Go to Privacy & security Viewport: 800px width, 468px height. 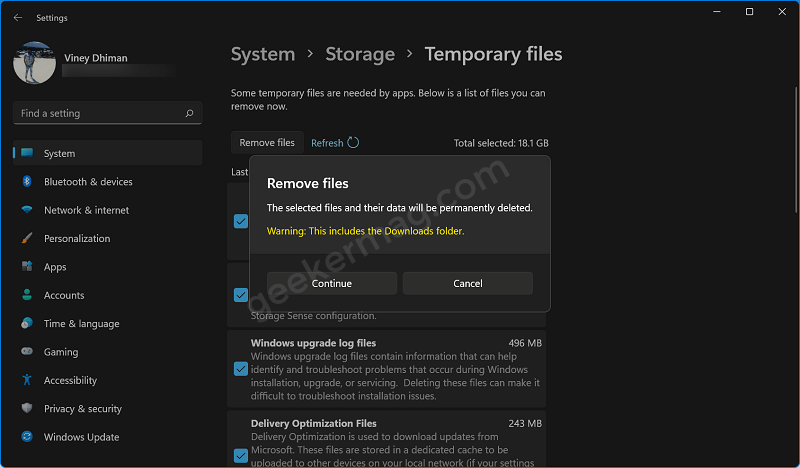83,409
